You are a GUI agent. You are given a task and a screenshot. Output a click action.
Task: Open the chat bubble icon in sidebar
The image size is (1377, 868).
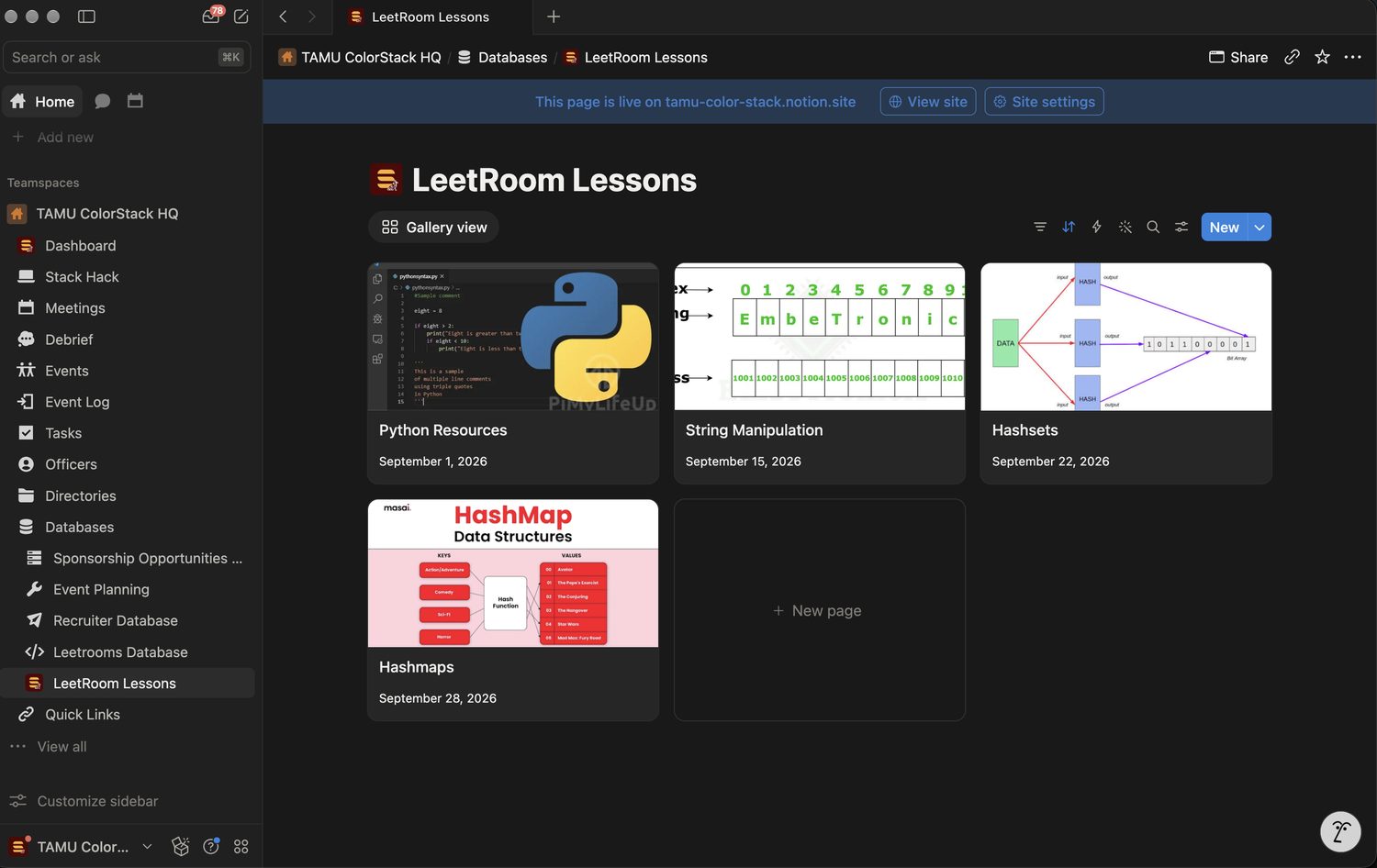coord(103,101)
